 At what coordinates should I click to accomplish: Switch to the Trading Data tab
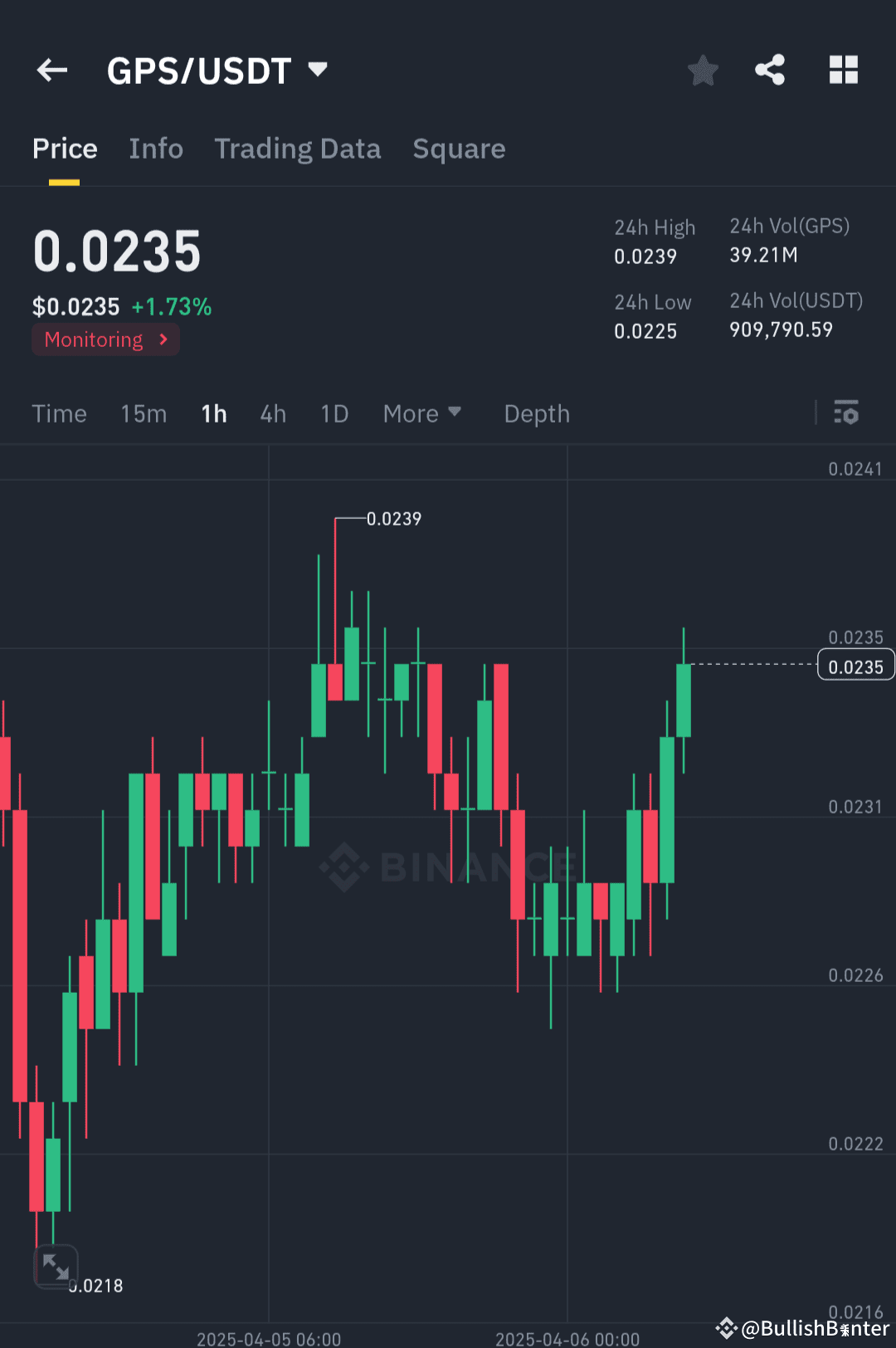click(x=297, y=148)
